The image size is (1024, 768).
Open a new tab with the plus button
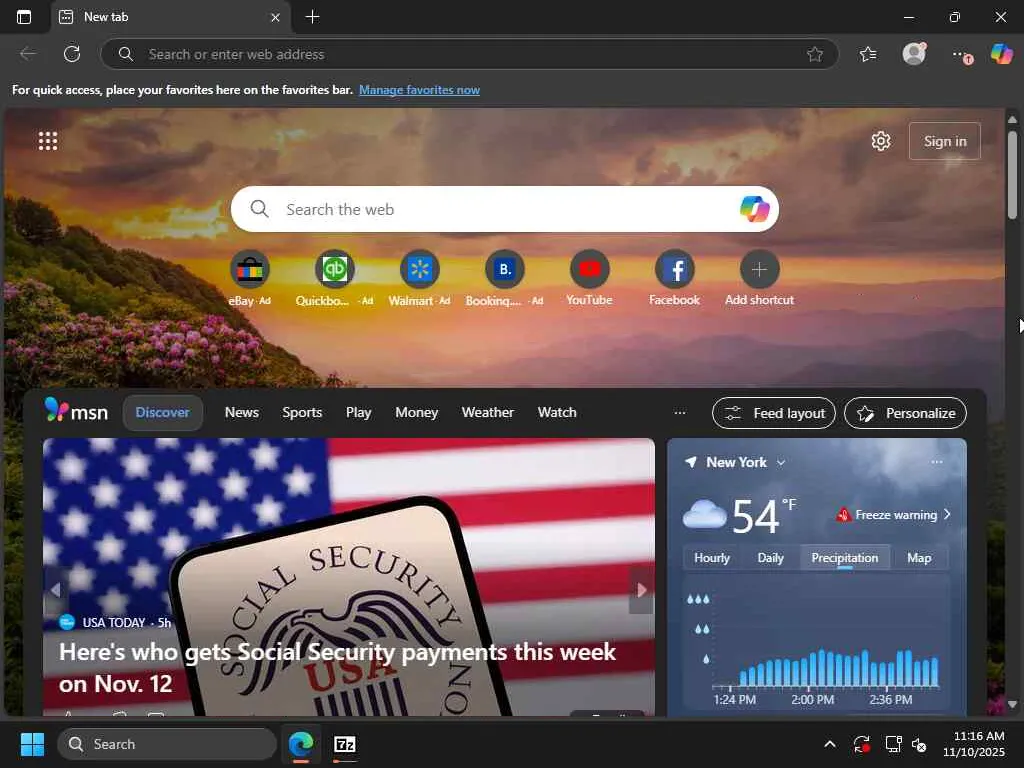point(312,17)
